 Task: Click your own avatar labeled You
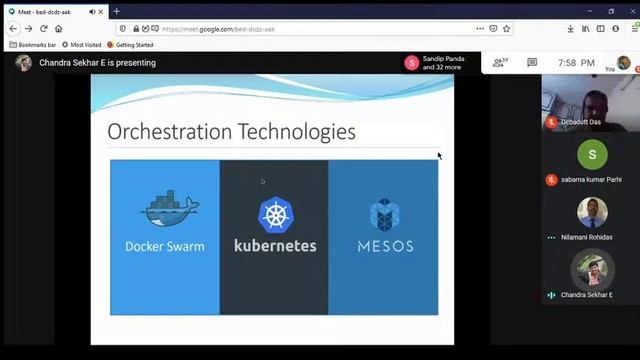[623, 62]
